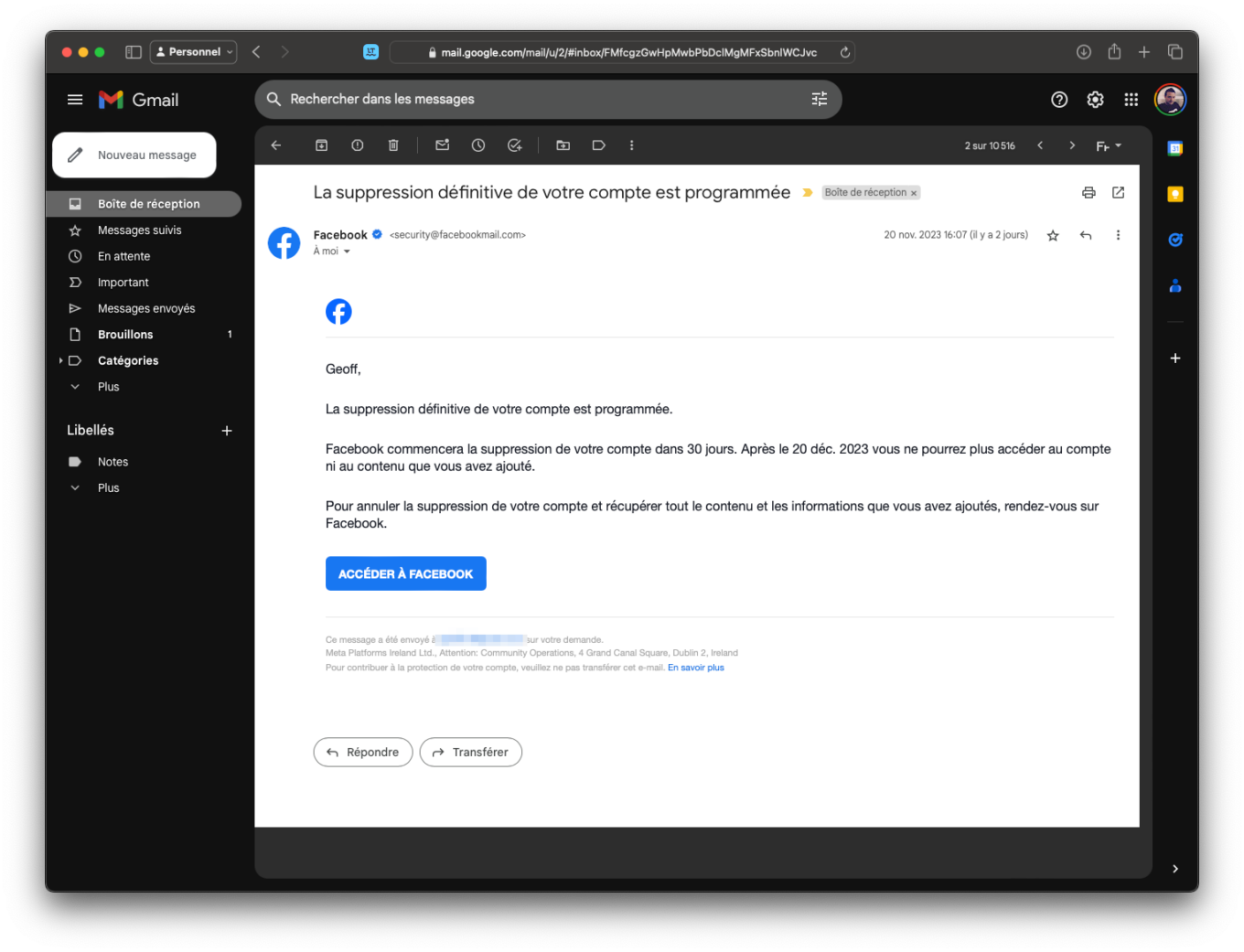Add the email to Tasks
Screen dimensions: 1244x952
pyautogui.click(x=515, y=145)
